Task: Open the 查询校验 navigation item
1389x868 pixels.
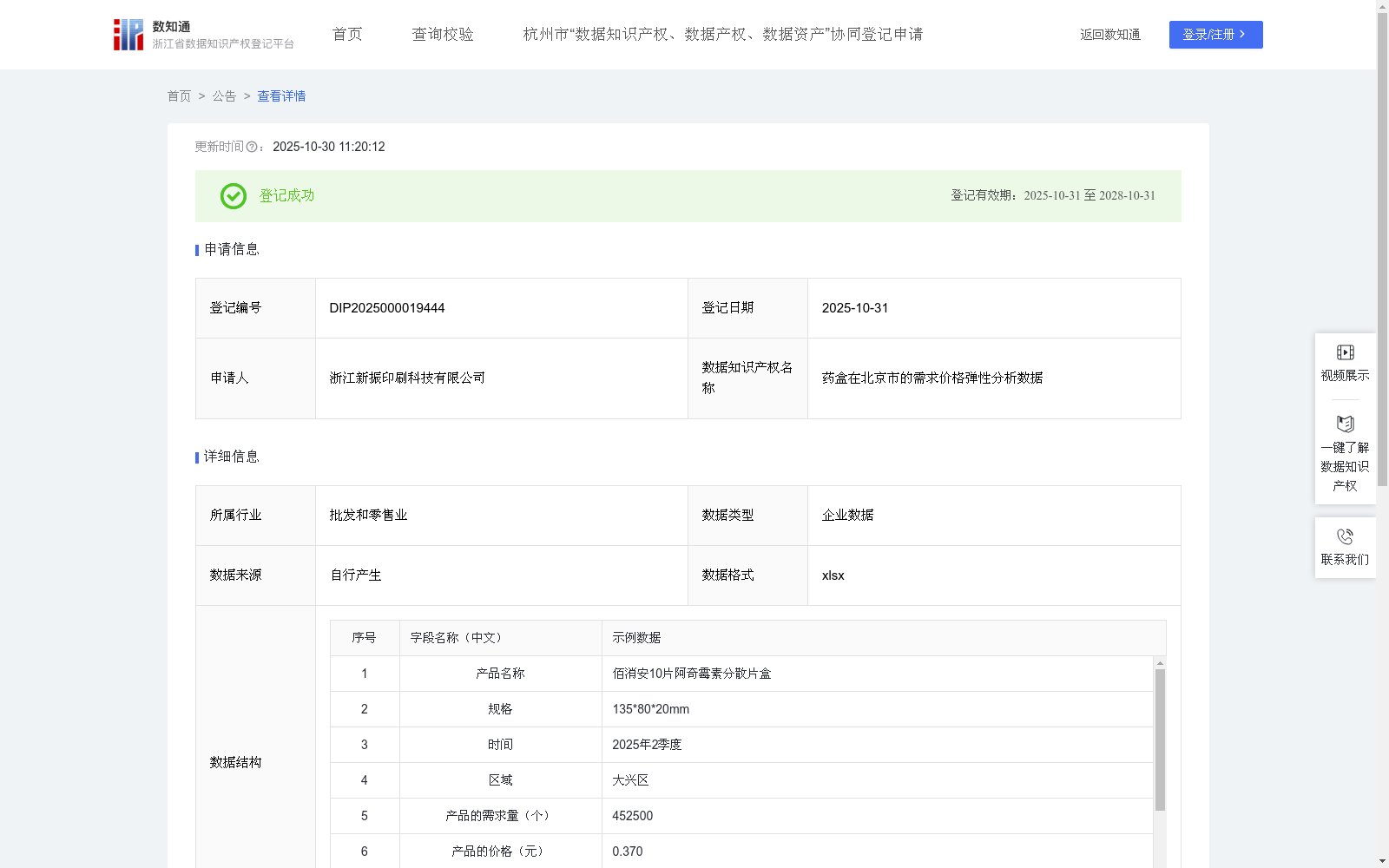Action: pos(443,35)
